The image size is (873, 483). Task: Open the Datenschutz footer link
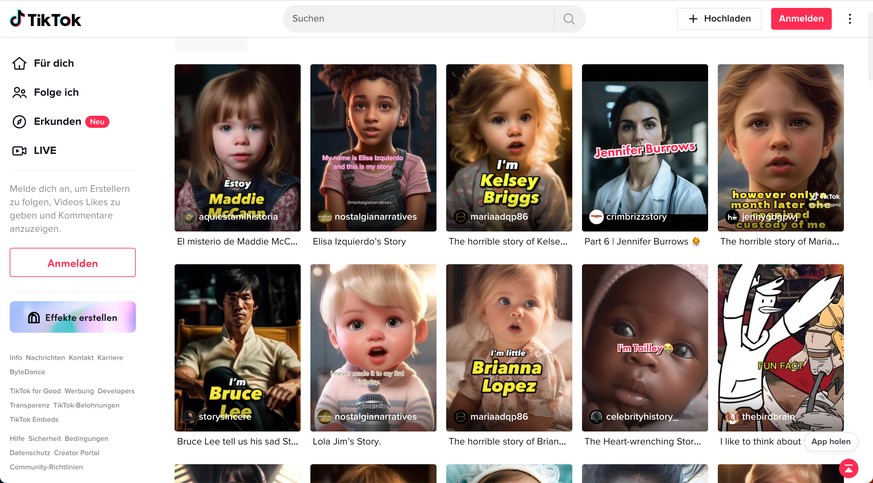coord(30,453)
